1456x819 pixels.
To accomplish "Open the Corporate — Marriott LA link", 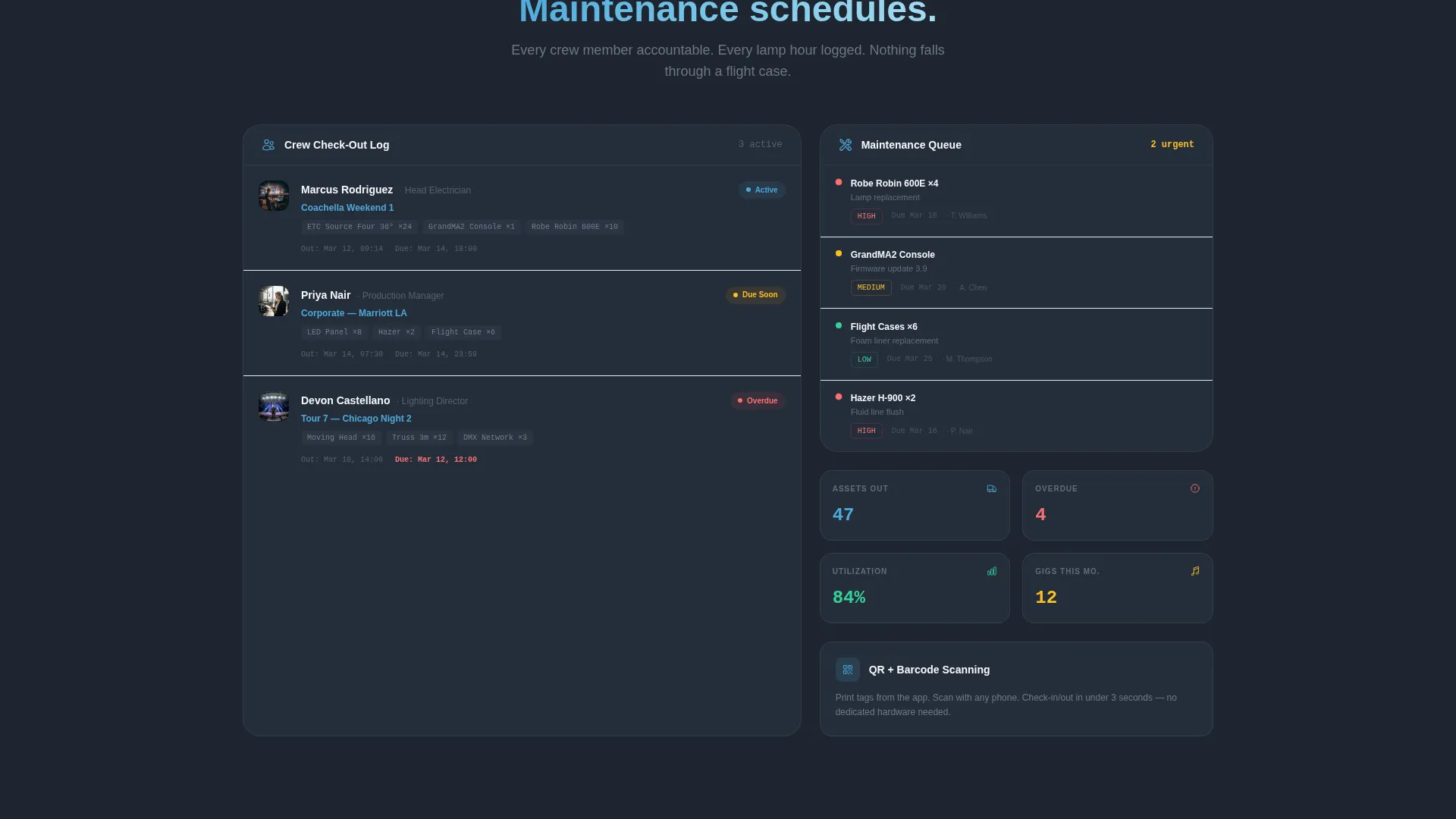I will pyautogui.click(x=354, y=313).
